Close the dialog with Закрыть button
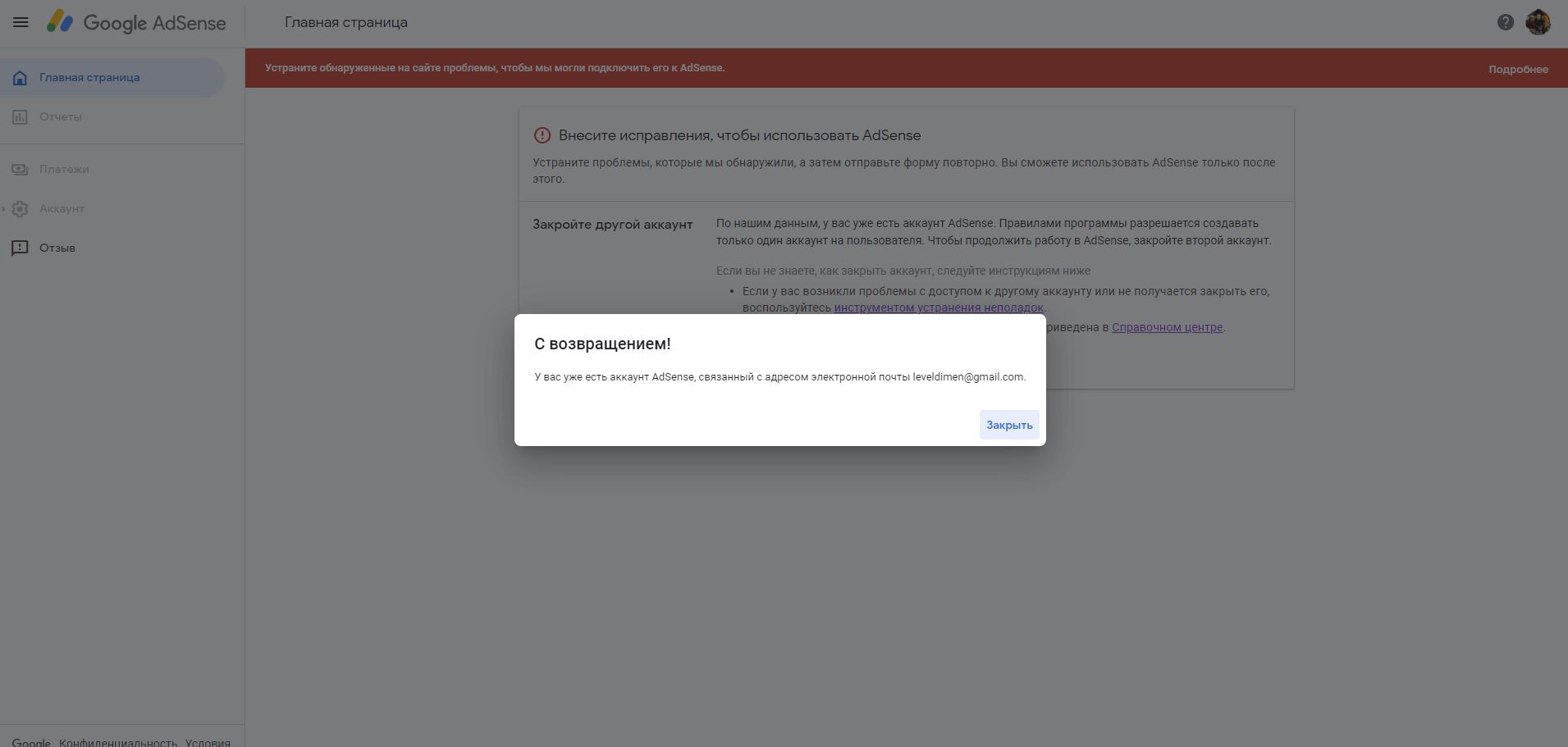Screen dimensions: 1568x747 1009,425
